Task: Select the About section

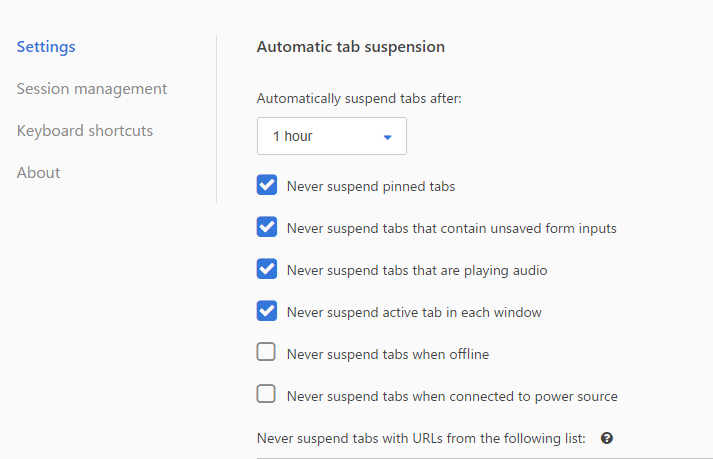Action: tap(38, 173)
